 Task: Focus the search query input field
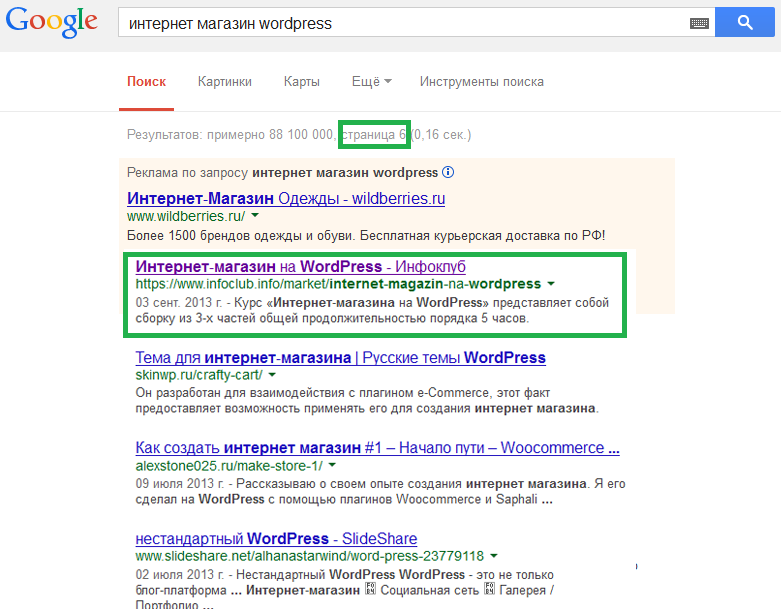coord(403,23)
